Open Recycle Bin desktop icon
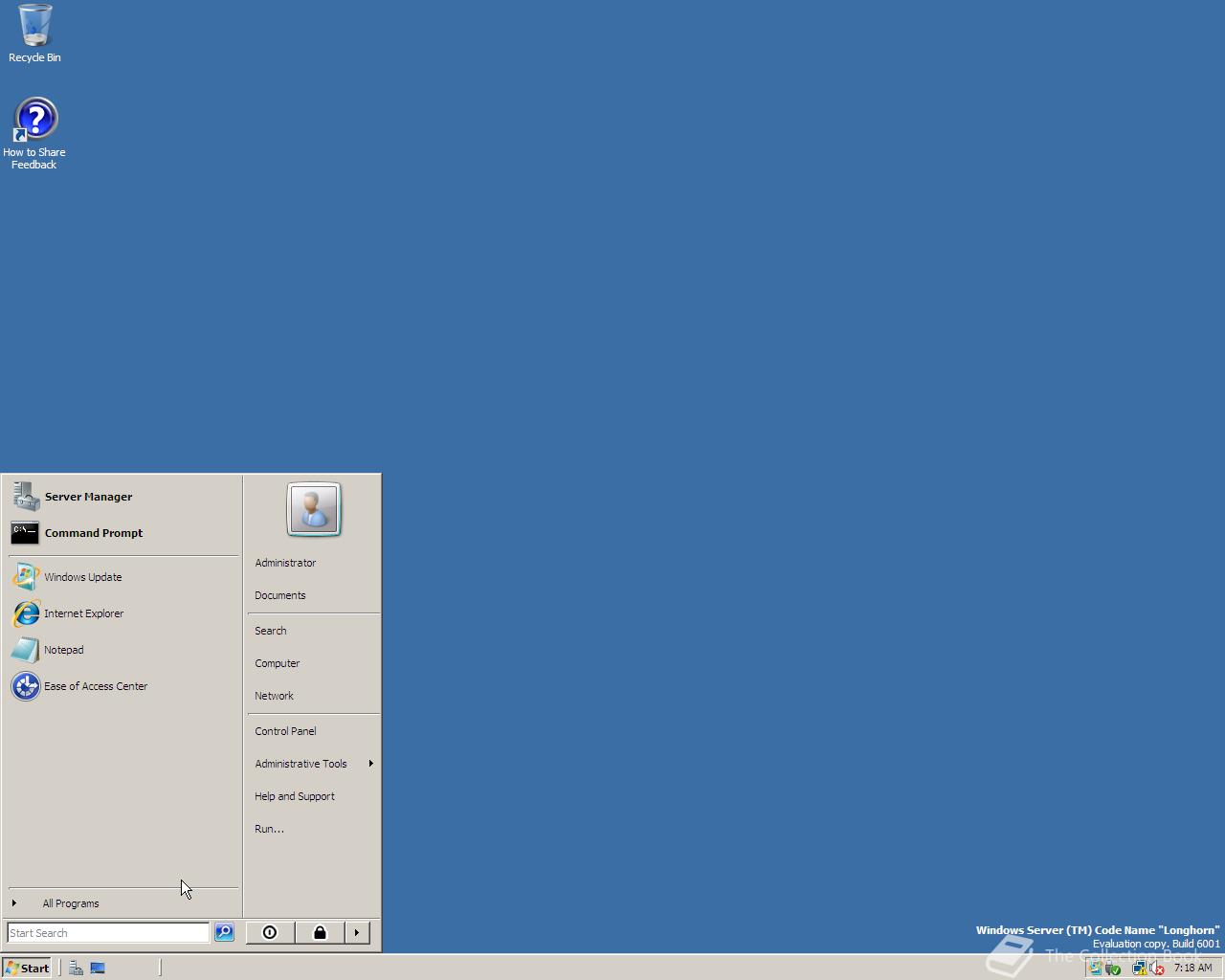The image size is (1225, 980). coord(34,33)
